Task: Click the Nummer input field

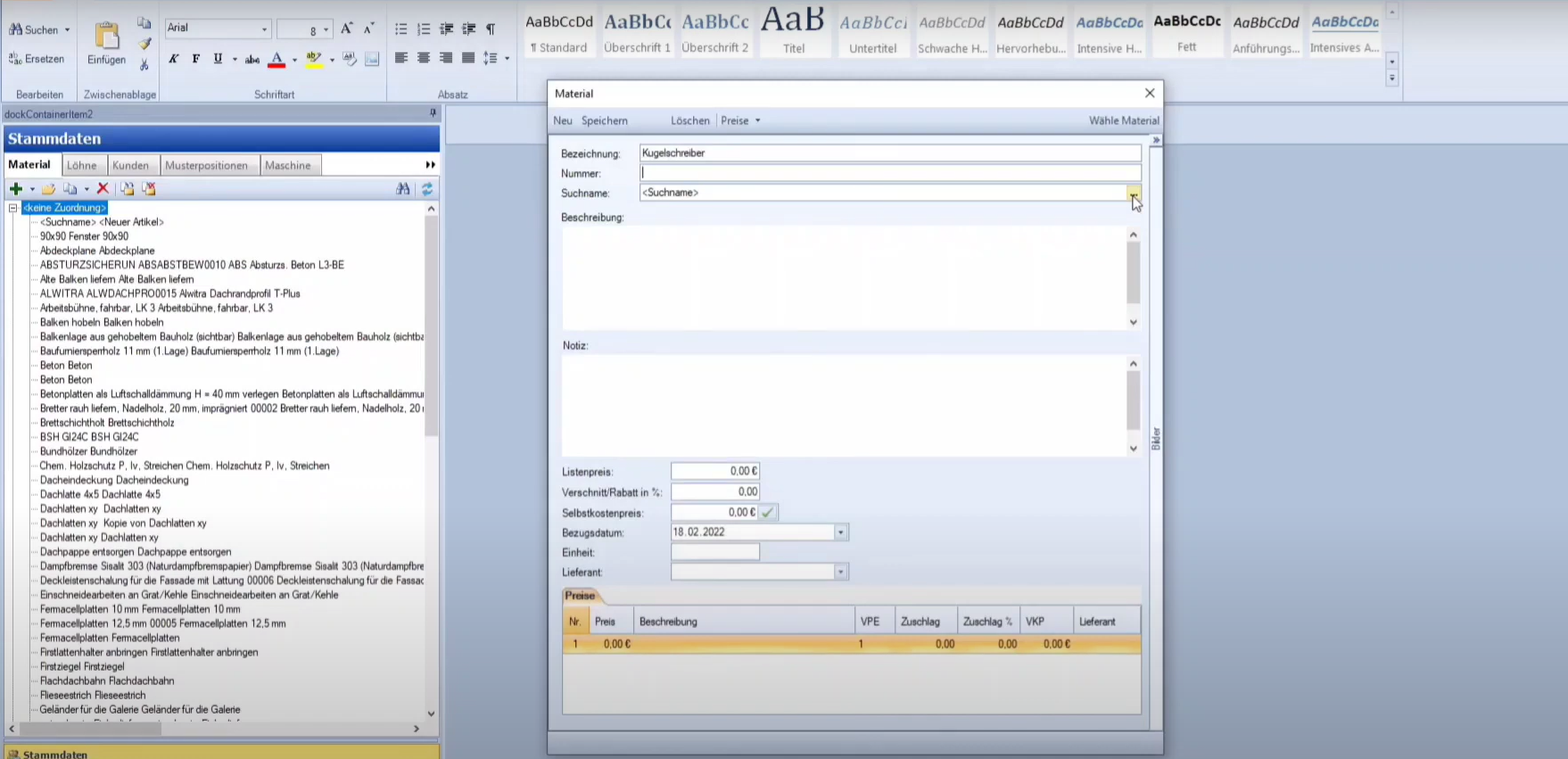Action: click(890, 173)
